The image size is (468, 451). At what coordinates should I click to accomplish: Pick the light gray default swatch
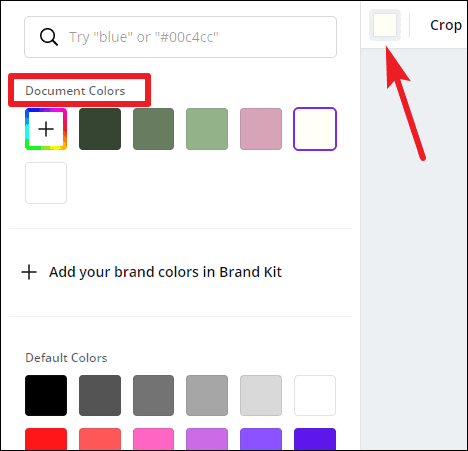(261, 395)
